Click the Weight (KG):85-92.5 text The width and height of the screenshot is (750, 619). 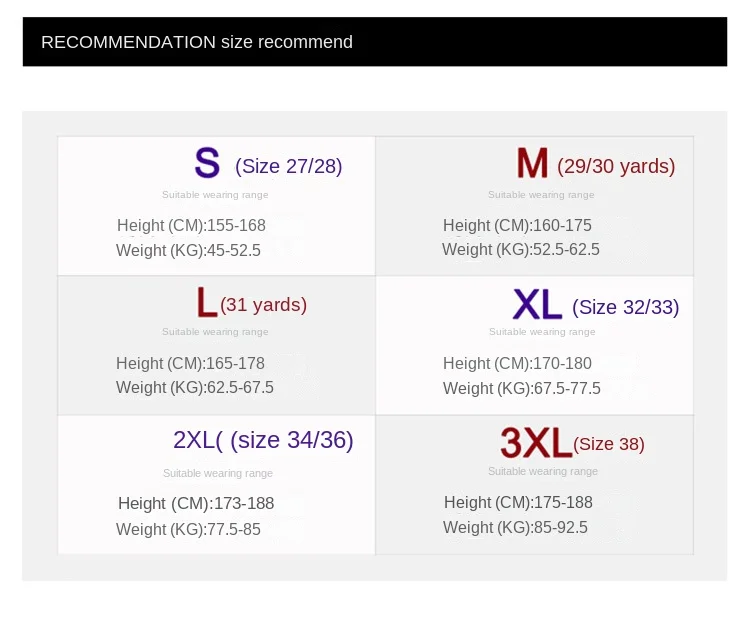[x=515, y=527]
